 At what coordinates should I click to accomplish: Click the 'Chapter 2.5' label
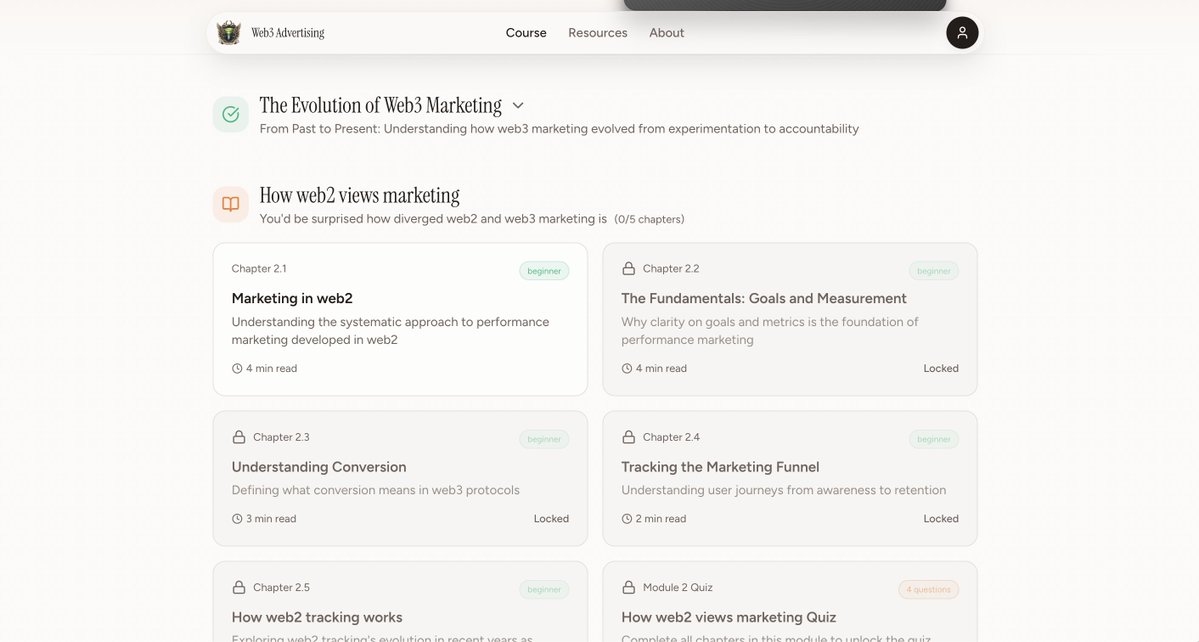(281, 587)
